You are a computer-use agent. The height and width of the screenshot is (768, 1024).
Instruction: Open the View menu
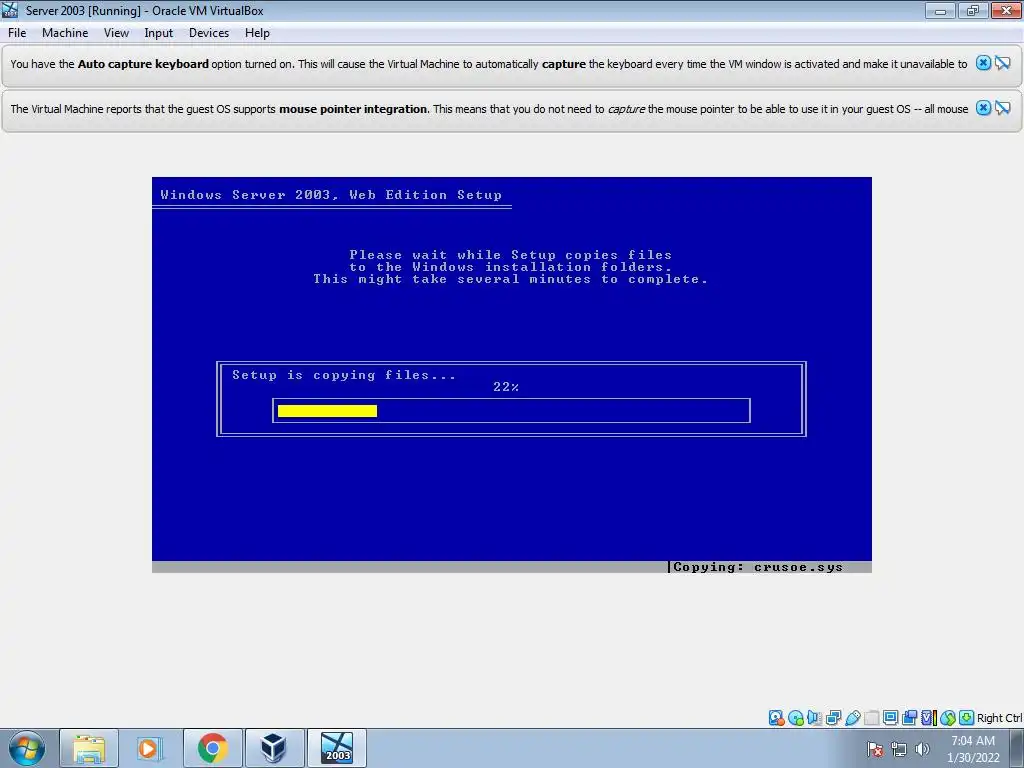(116, 33)
